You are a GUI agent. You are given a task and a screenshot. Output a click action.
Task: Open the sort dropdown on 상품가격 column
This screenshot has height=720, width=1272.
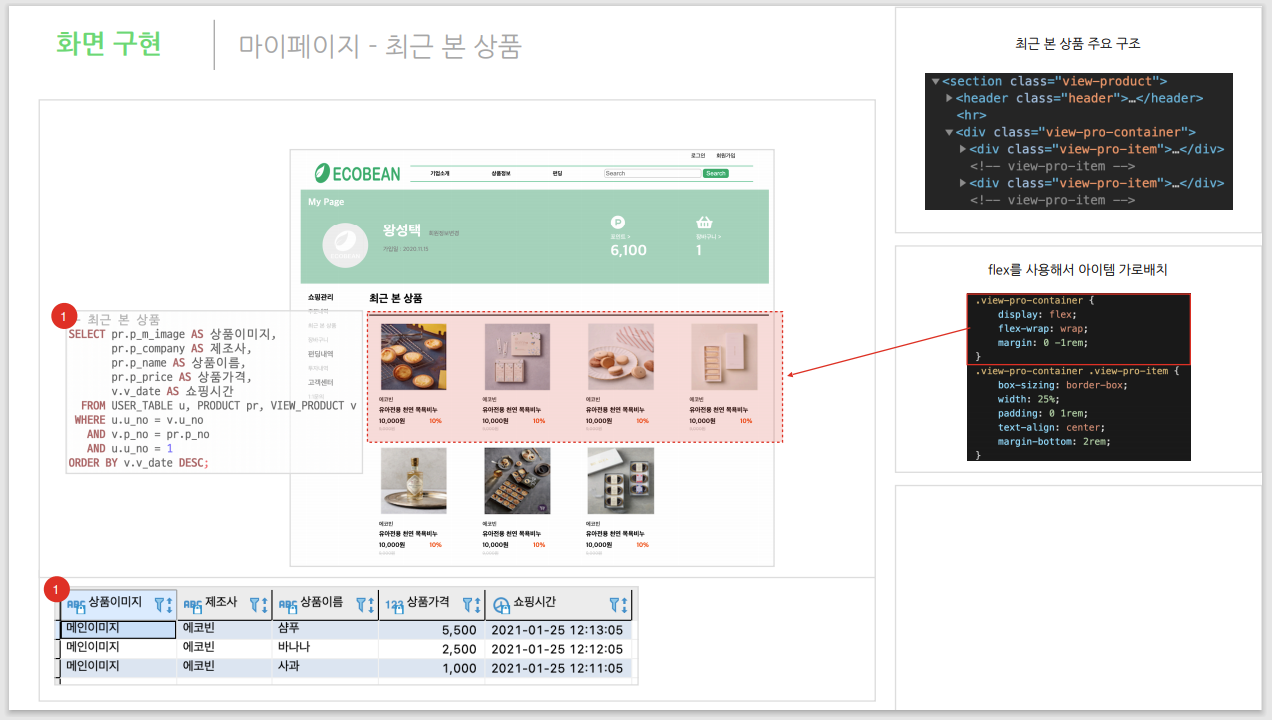click(477, 602)
